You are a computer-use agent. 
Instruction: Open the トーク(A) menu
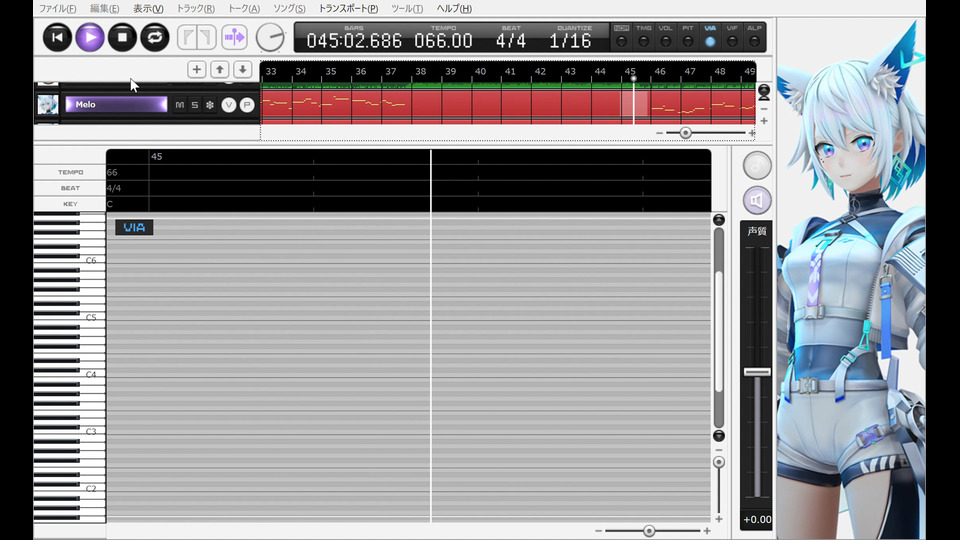click(x=244, y=9)
